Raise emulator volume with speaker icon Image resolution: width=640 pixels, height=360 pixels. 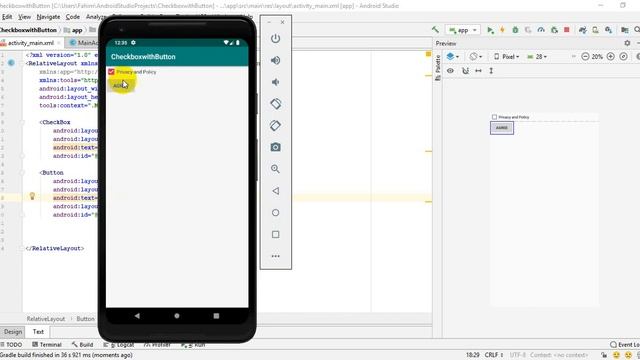[276, 60]
